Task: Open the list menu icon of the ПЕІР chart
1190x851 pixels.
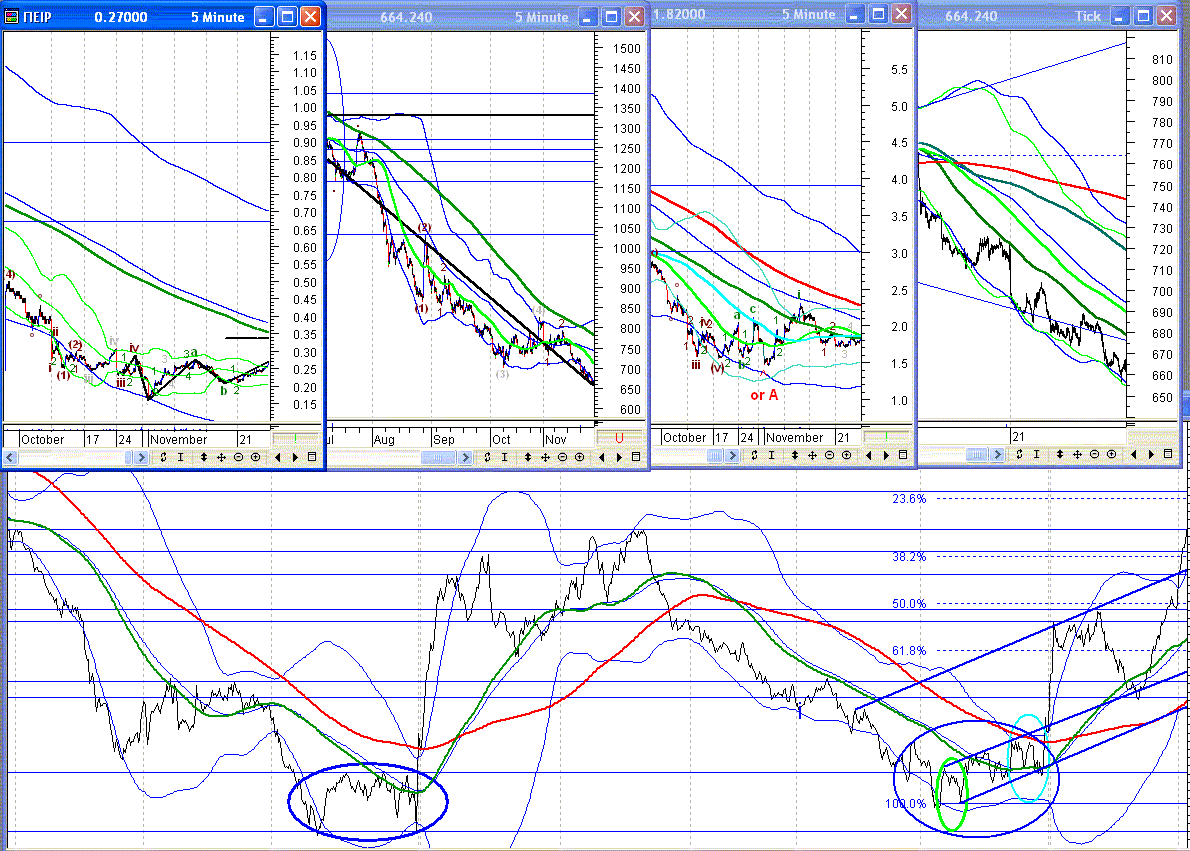Action: [x=312, y=457]
